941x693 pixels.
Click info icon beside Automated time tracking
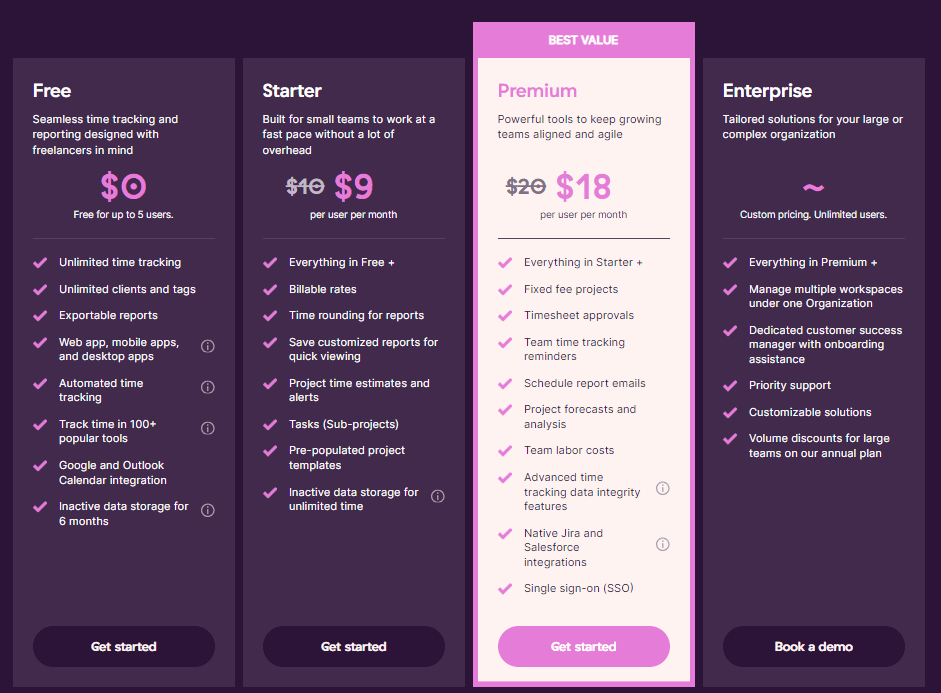[x=208, y=387]
